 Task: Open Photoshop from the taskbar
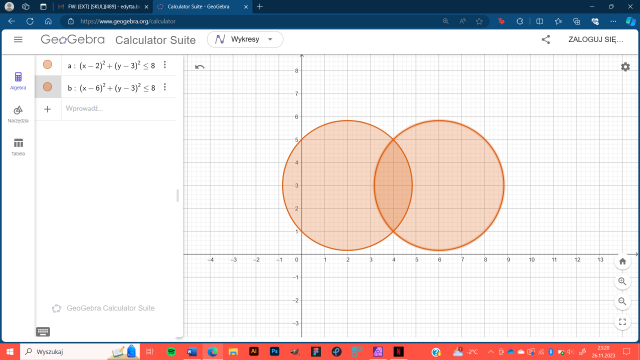coord(274,351)
